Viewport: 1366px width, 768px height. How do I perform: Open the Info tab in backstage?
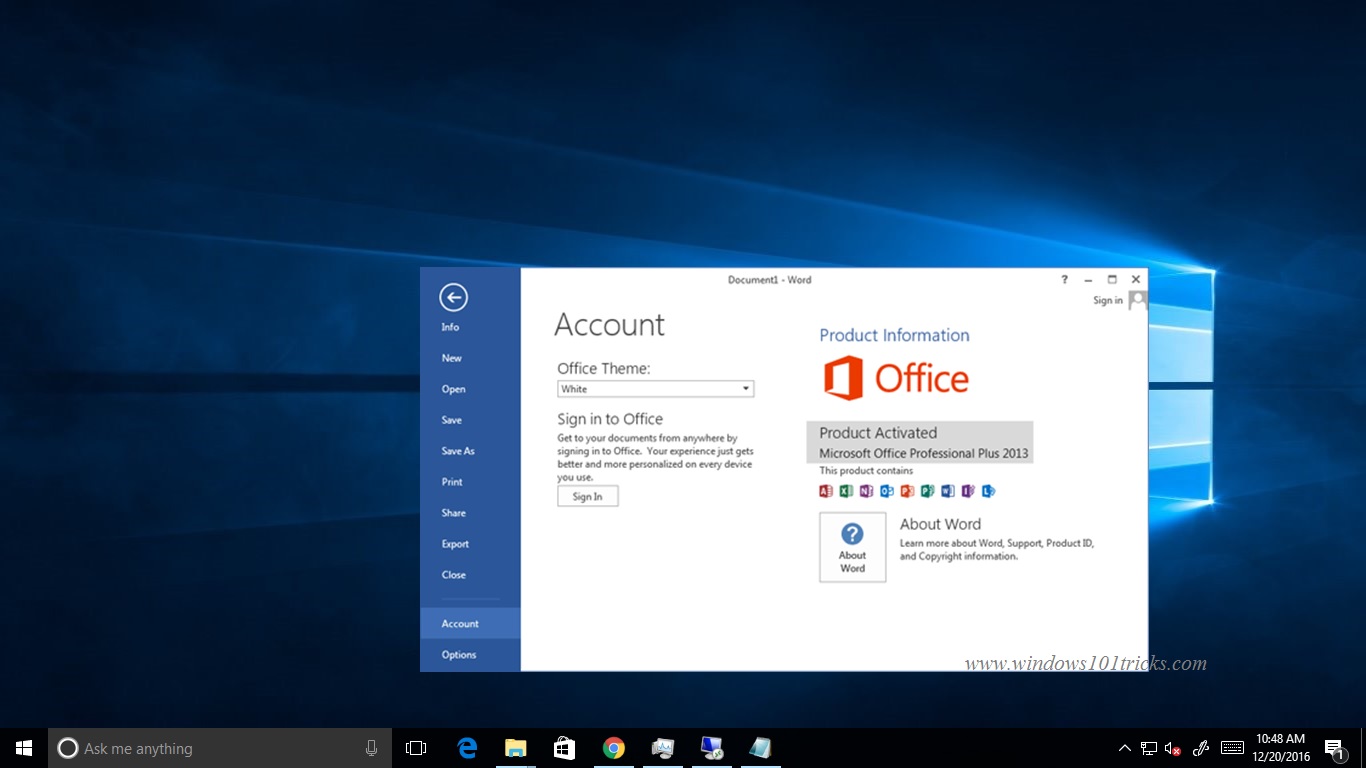451,327
